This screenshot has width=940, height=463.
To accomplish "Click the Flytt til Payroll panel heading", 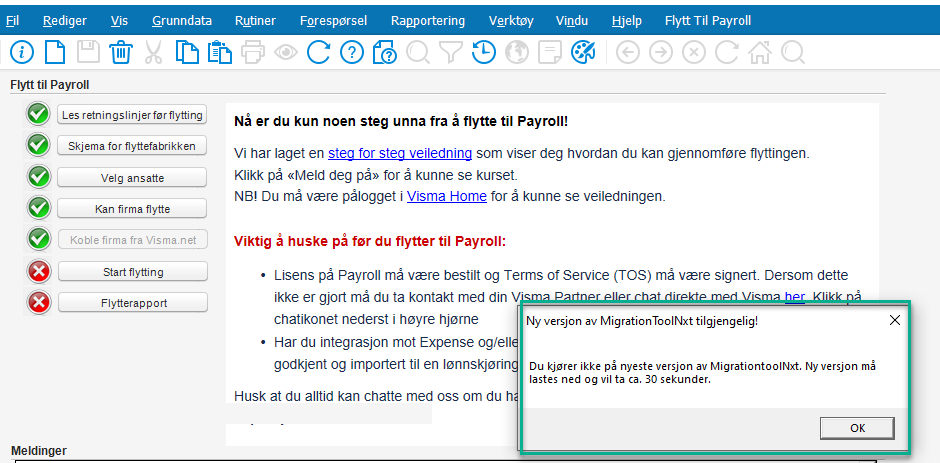I will 50,85.
